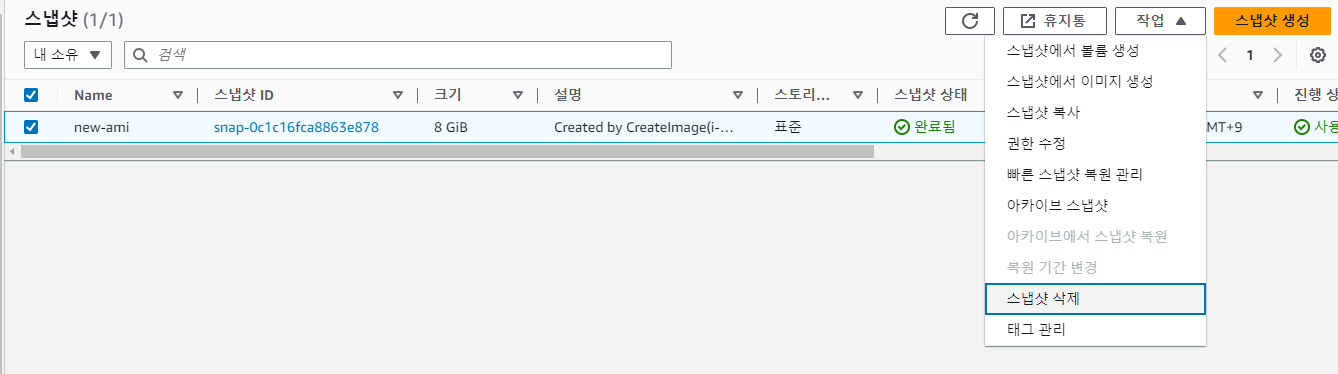The image size is (1338, 374).
Task: Click the 스냅샷 상태 column header
Action: coord(931,96)
